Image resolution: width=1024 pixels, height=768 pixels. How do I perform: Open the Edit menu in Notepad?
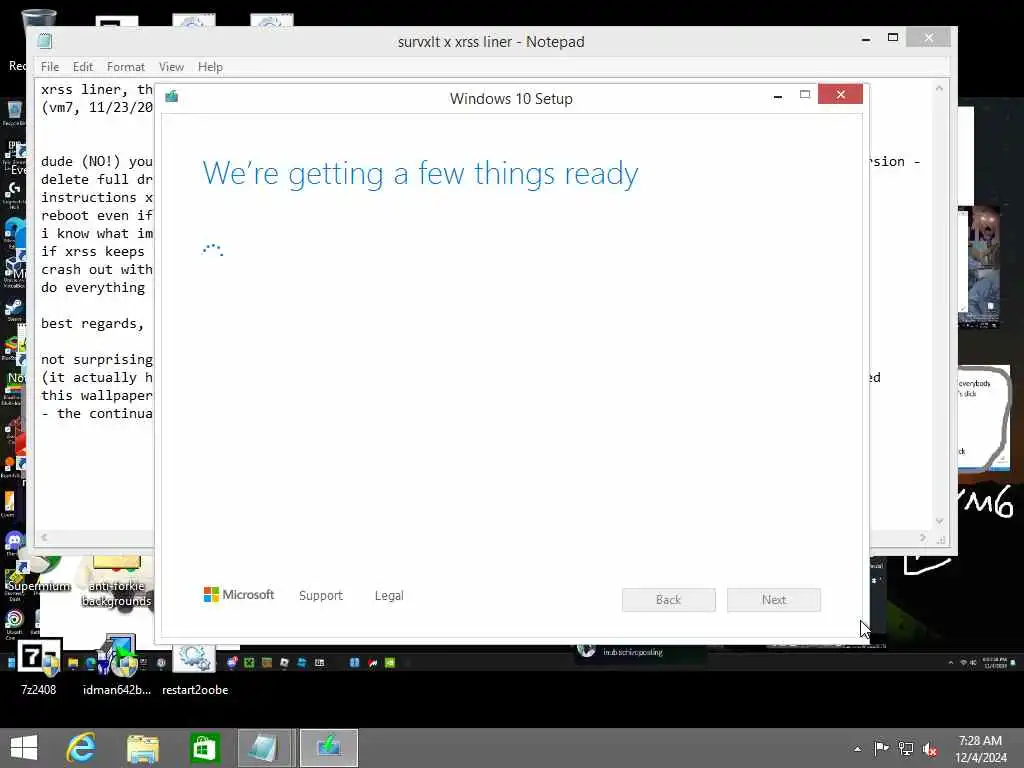point(82,67)
